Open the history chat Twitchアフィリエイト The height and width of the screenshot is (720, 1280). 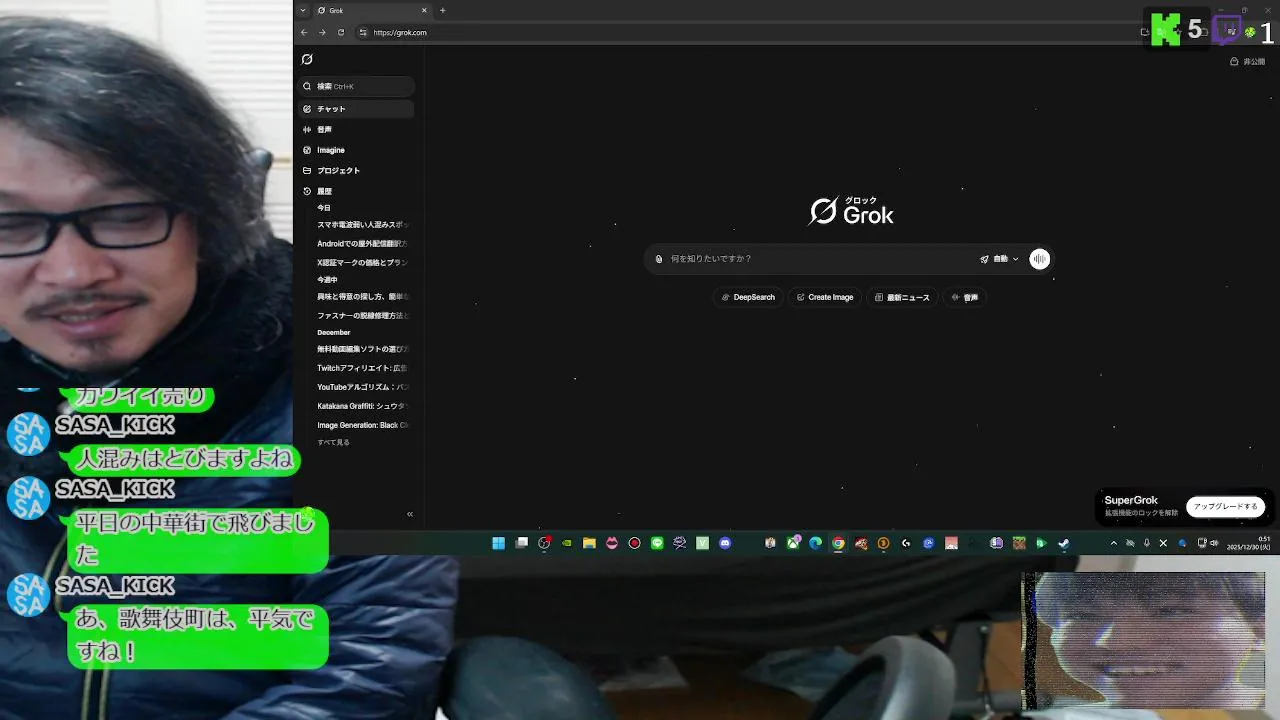click(x=363, y=368)
